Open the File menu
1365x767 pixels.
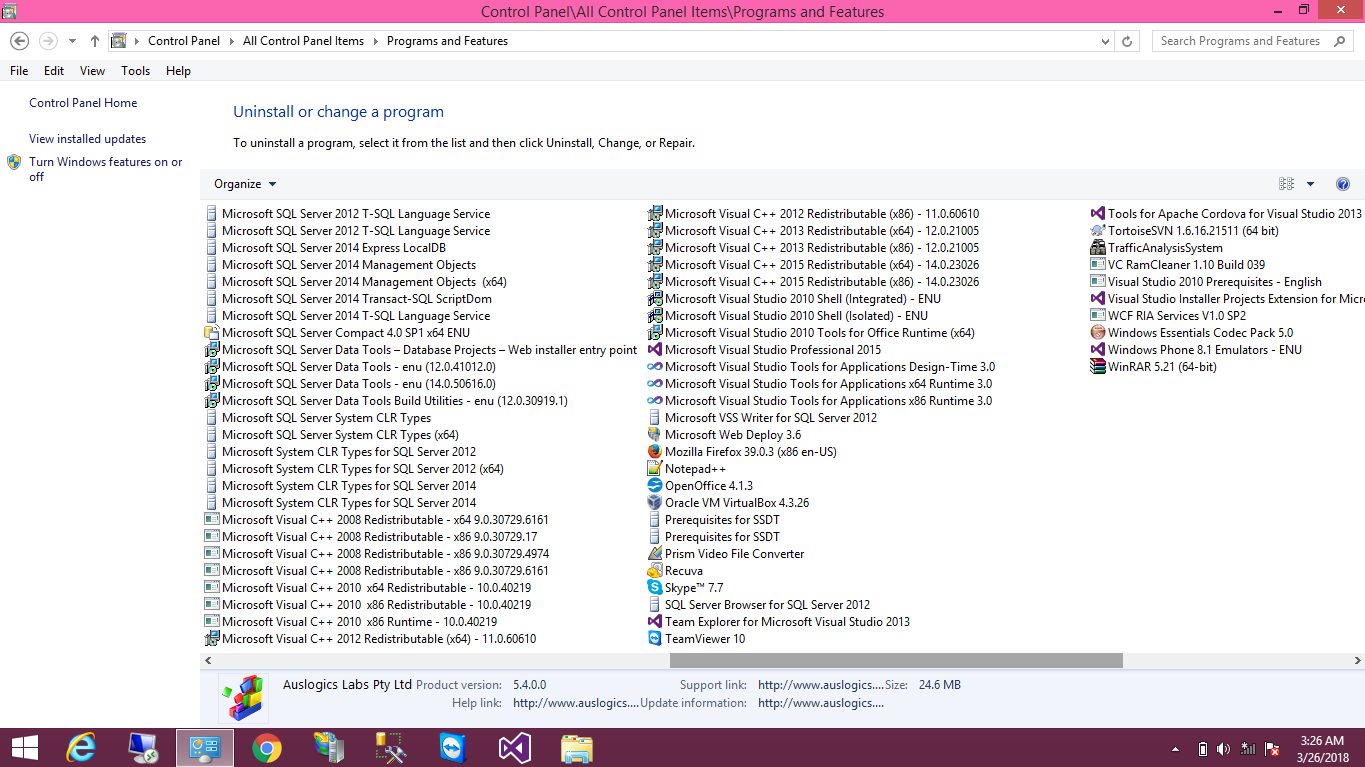coord(19,71)
